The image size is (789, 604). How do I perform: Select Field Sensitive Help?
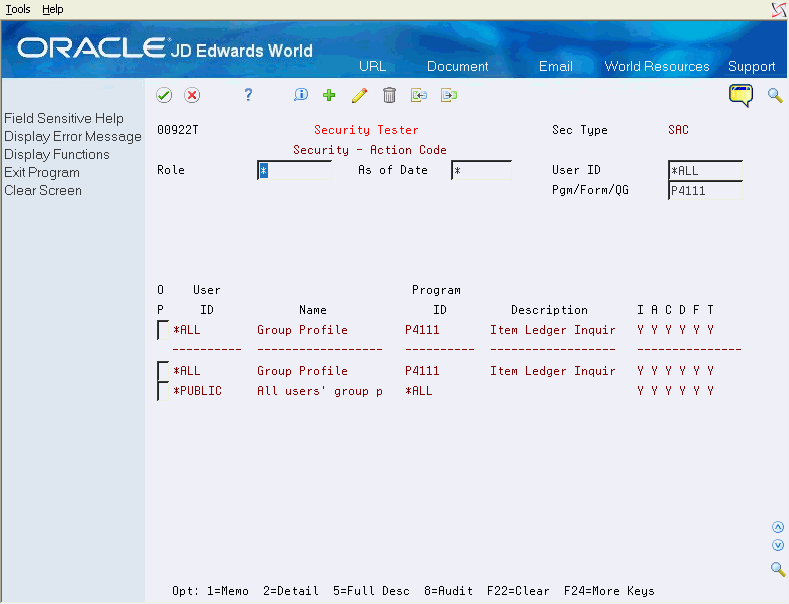[x=64, y=118]
